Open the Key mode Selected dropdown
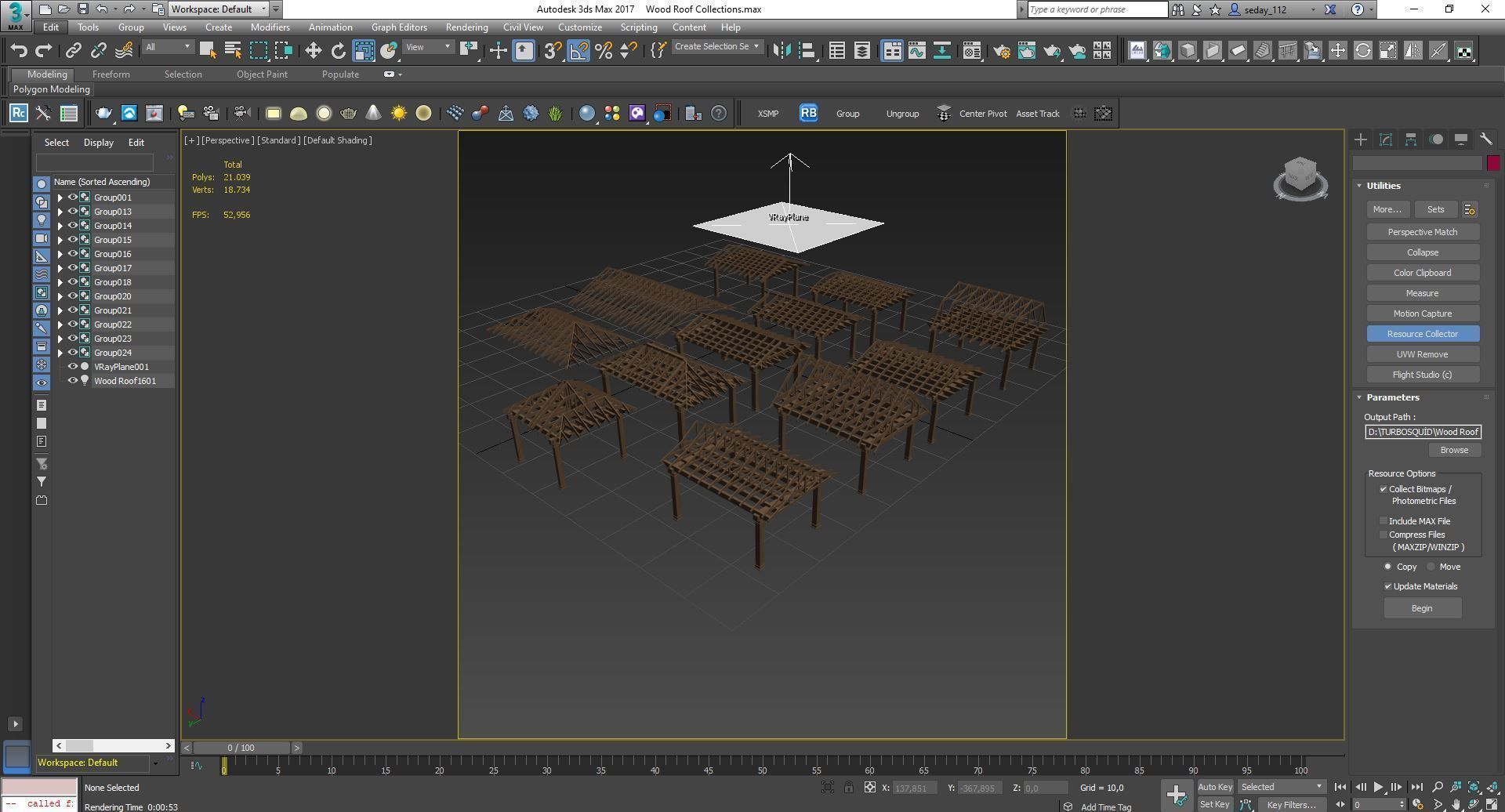Screen dimensions: 1505x812 pos(1282,787)
